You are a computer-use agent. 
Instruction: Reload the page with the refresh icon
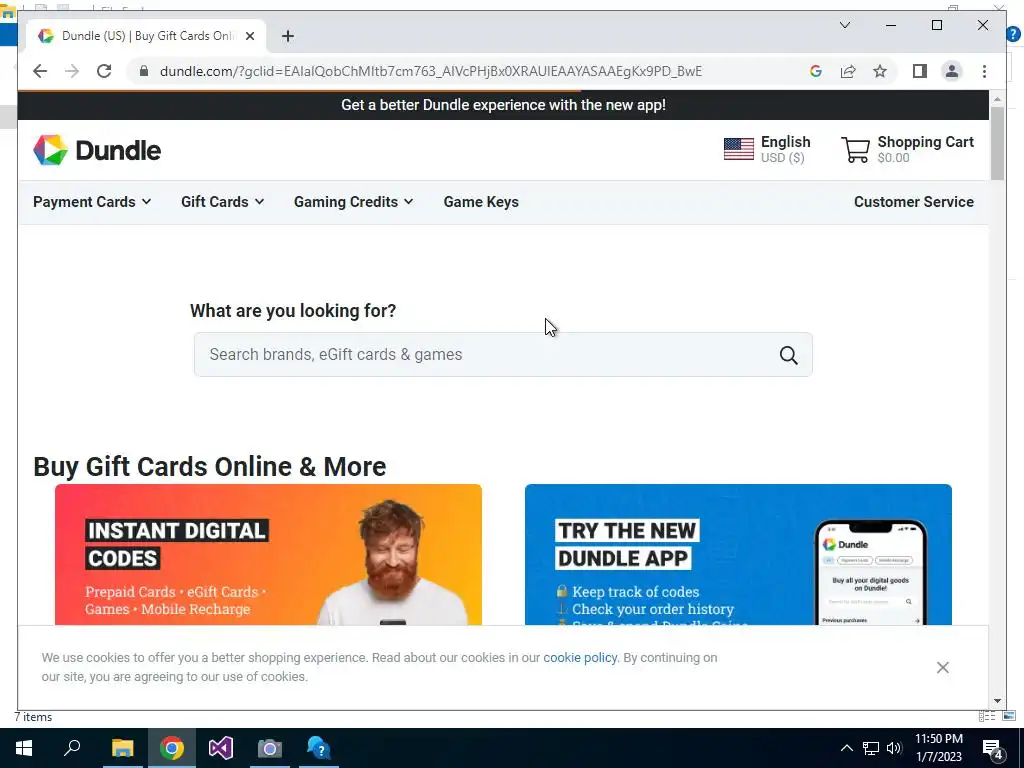click(x=104, y=71)
